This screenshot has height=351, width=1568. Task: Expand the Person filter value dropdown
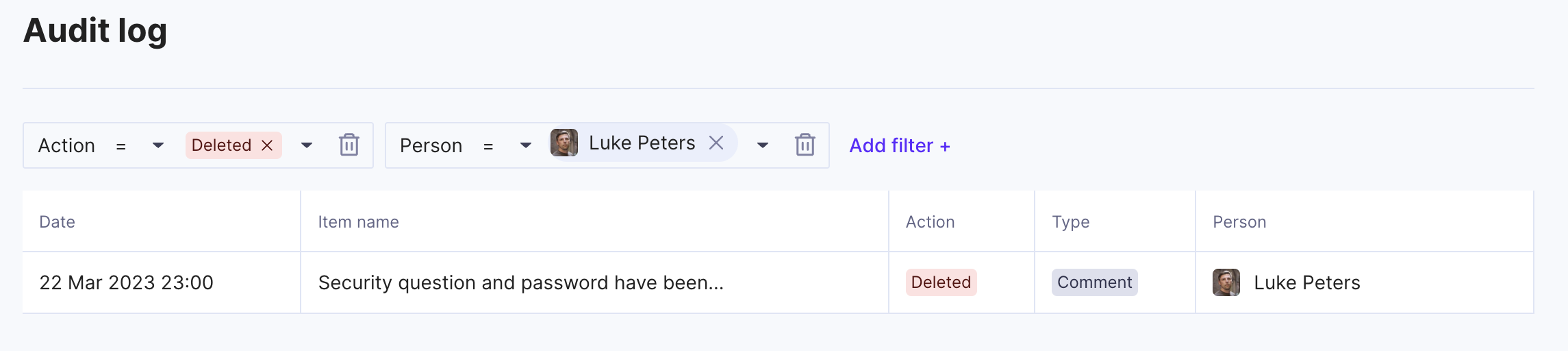(763, 145)
